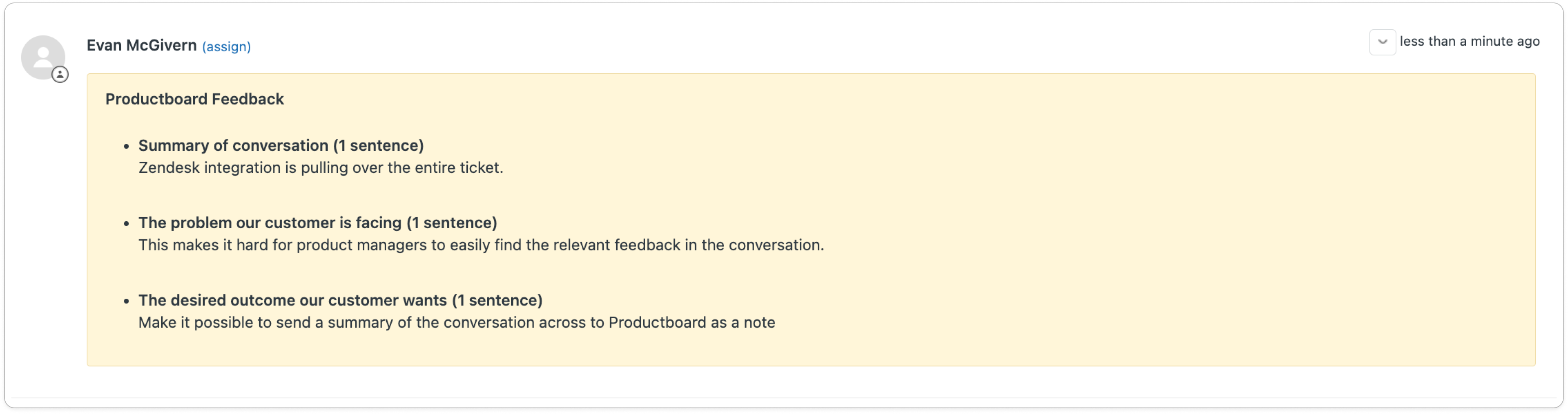
Task: Select 'Summary of conversation (1 sentence)' heading
Action: tap(280, 145)
